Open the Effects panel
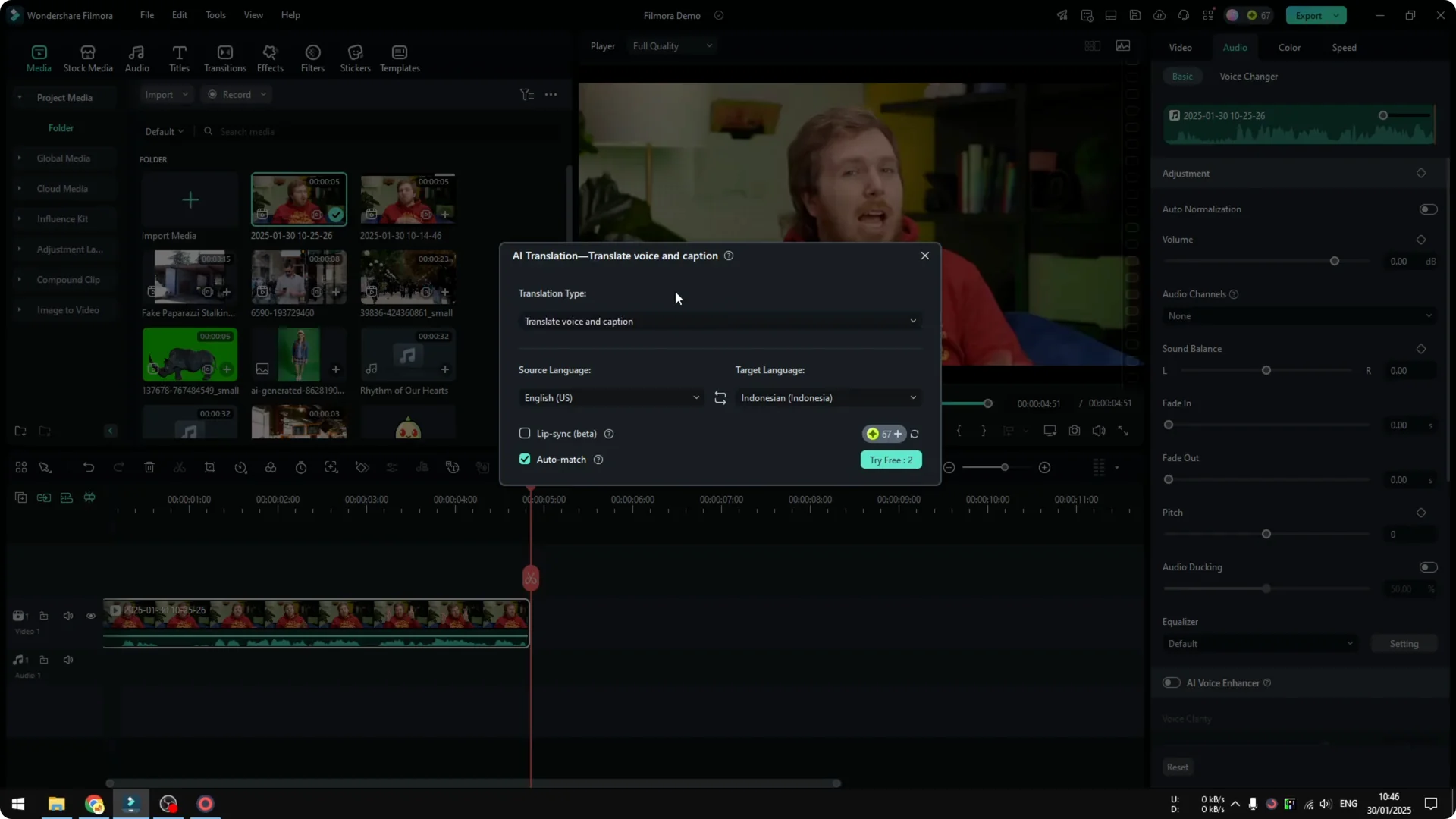 270,58
